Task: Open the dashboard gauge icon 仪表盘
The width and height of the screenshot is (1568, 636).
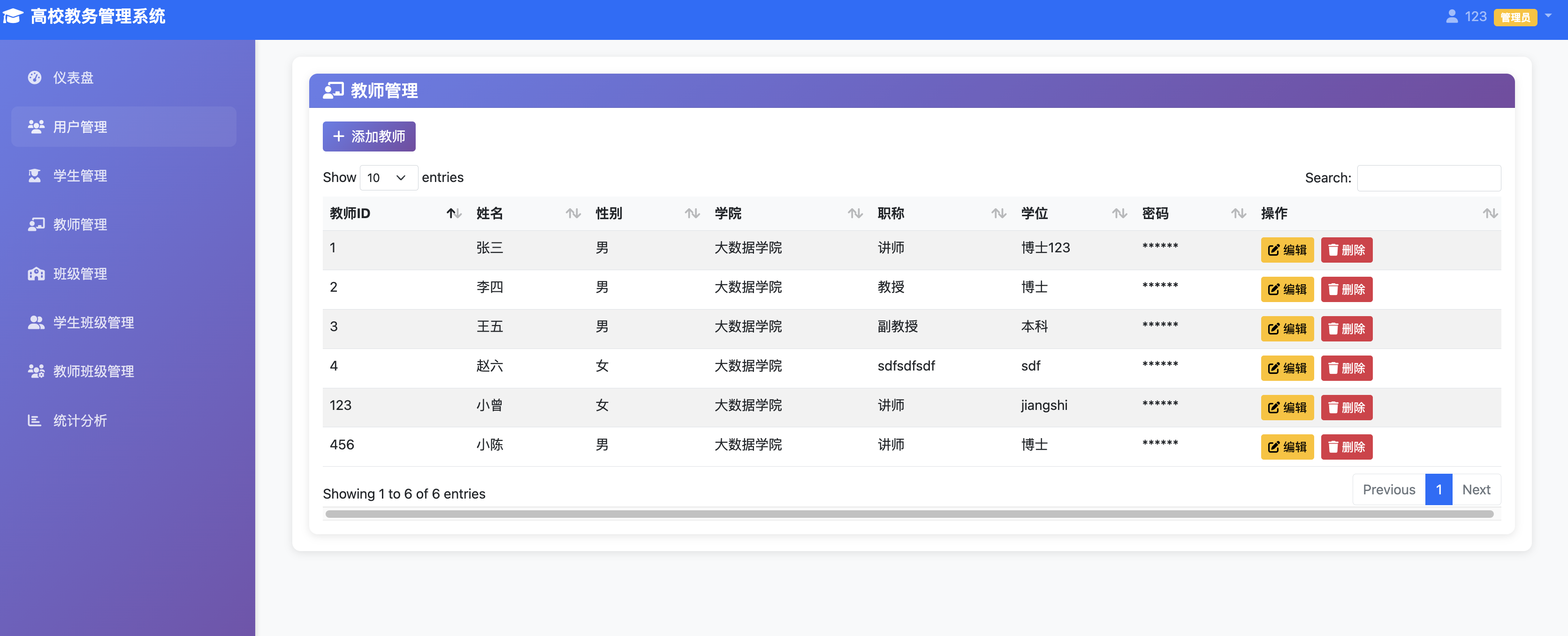Action: [35, 77]
